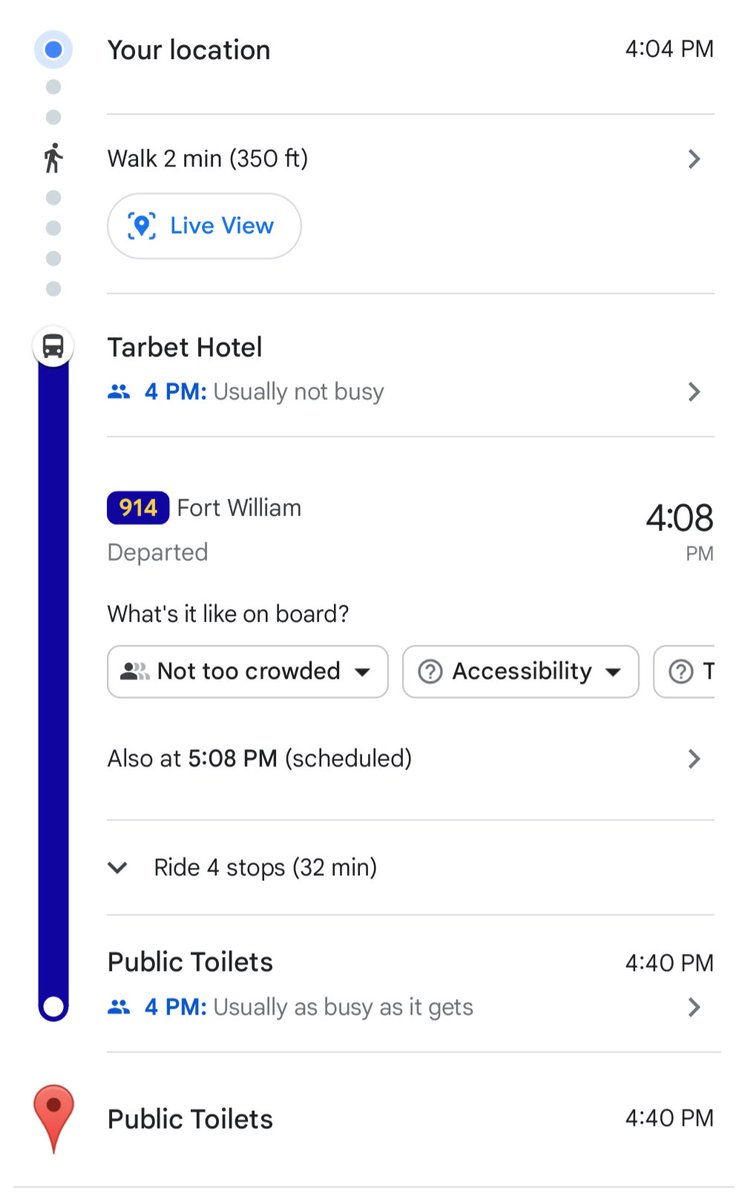
Task: Open the Not too crowded dropdown
Action: [x=247, y=671]
